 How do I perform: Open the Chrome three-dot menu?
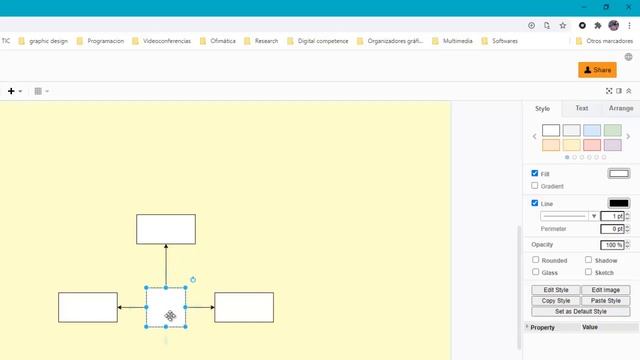[629, 25]
